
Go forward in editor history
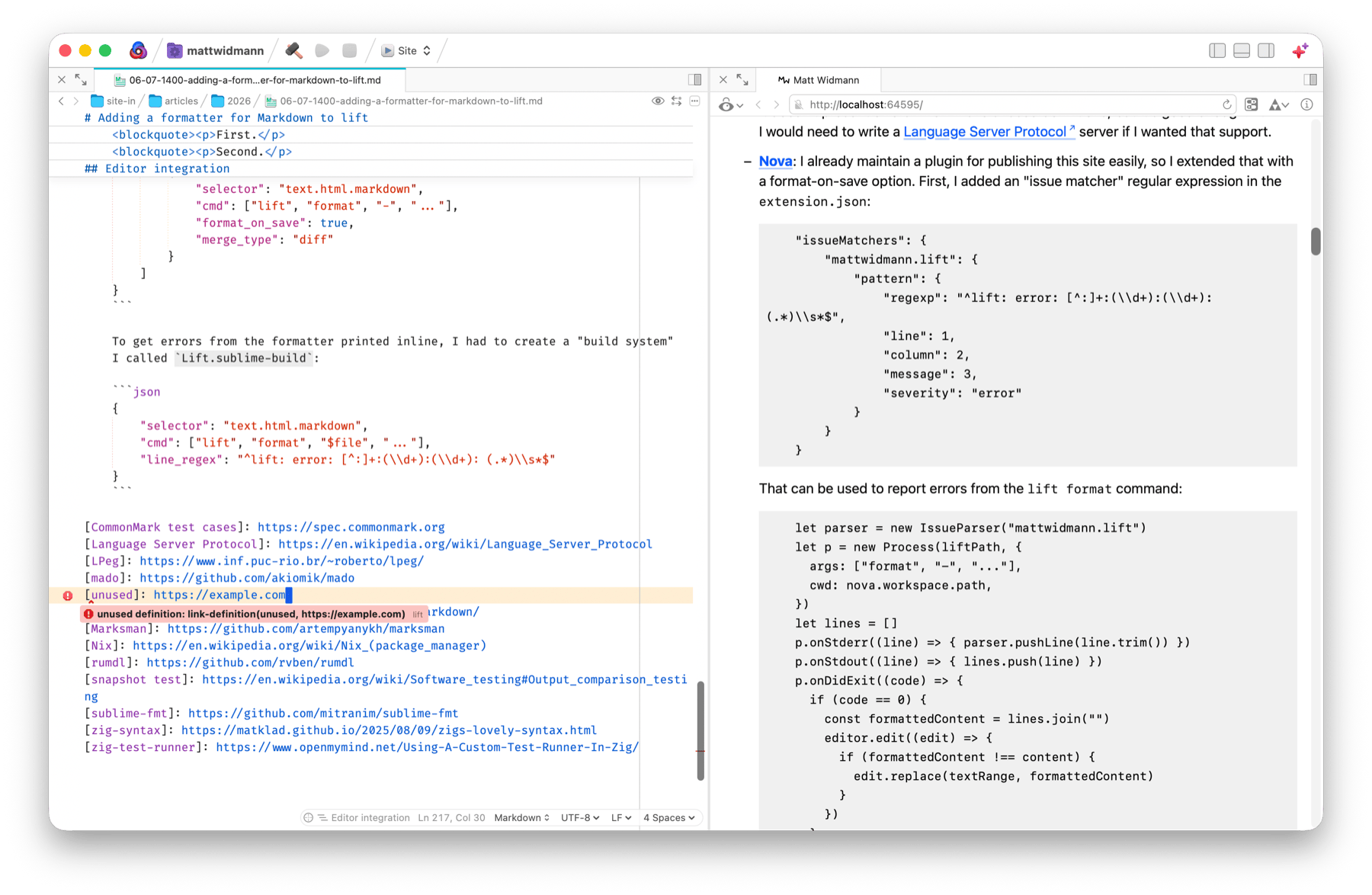click(76, 101)
